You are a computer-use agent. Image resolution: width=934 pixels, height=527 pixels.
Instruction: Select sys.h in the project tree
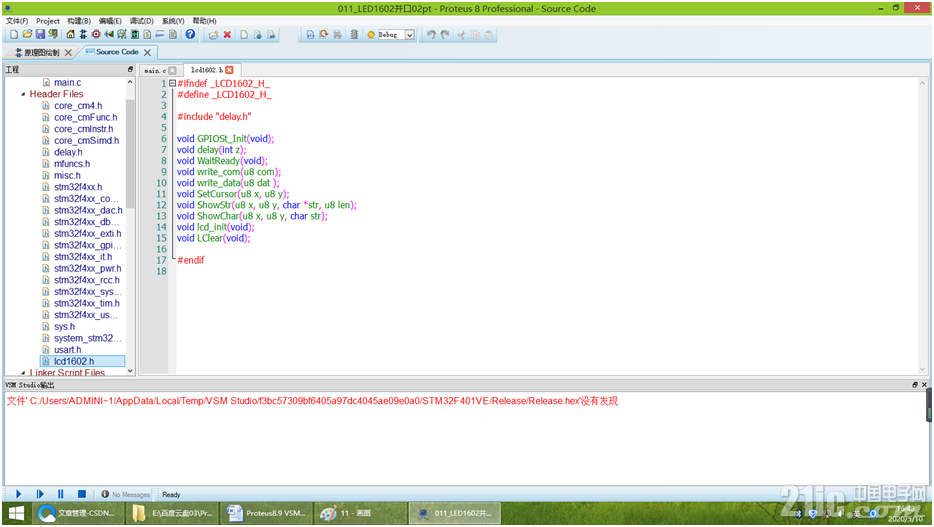64,326
